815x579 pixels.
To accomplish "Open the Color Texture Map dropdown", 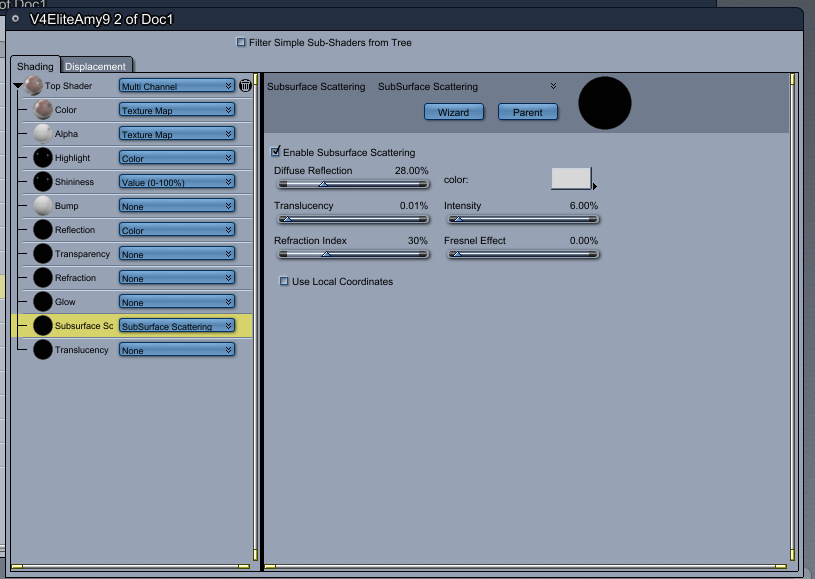I will coord(177,110).
